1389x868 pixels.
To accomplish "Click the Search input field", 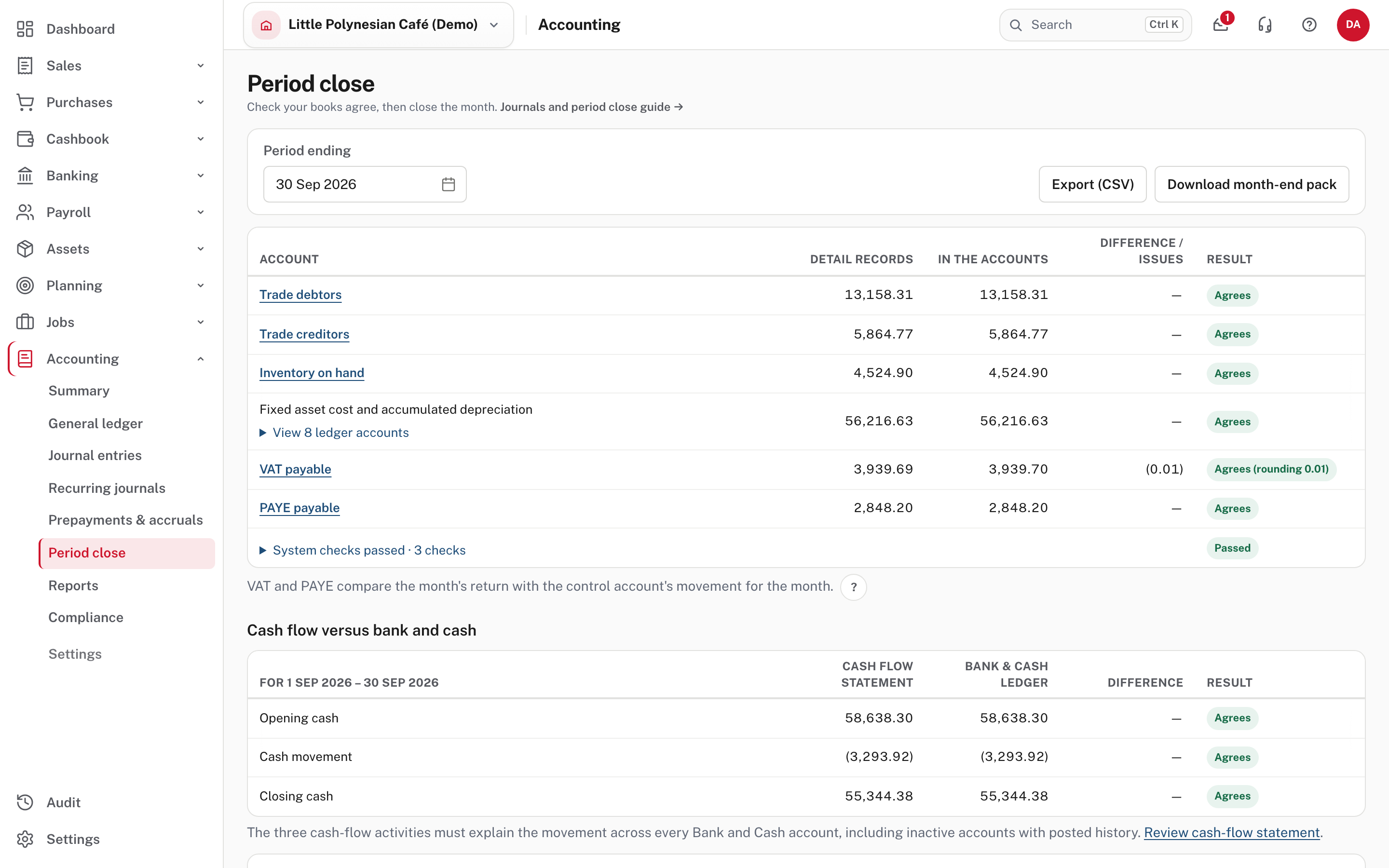I will pyautogui.click(x=1095, y=25).
